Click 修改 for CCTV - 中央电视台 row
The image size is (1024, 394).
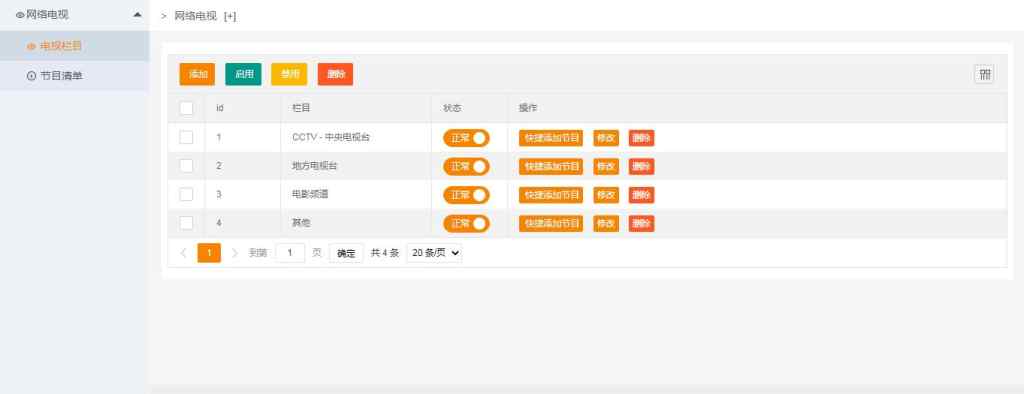[x=606, y=138]
